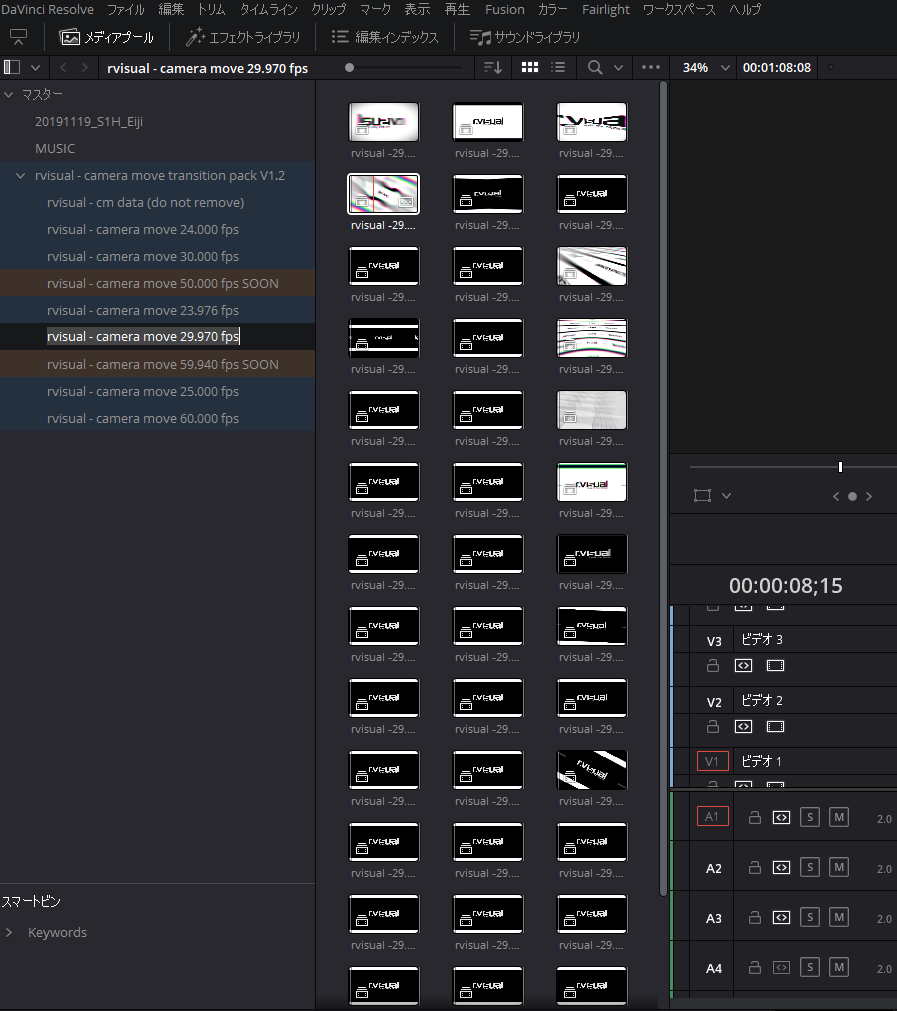Solo the A2 audio track
This screenshot has width=897, height=1011.
[810, 867]
